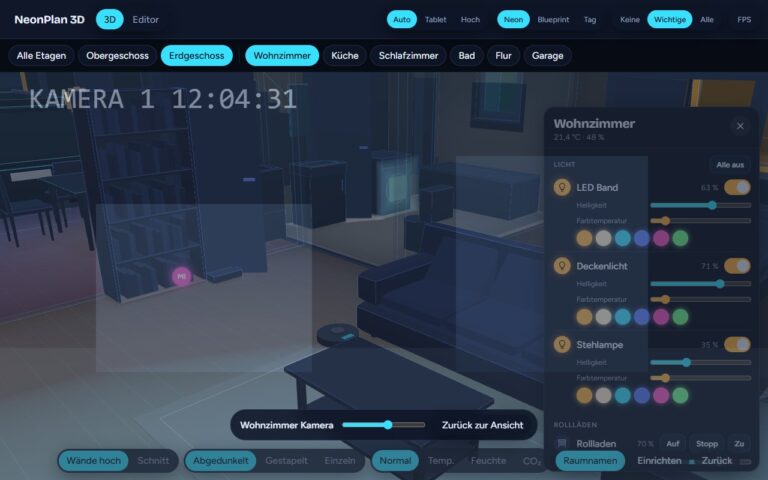Select the robot vacuum on the floor

(x=338, y=334)
